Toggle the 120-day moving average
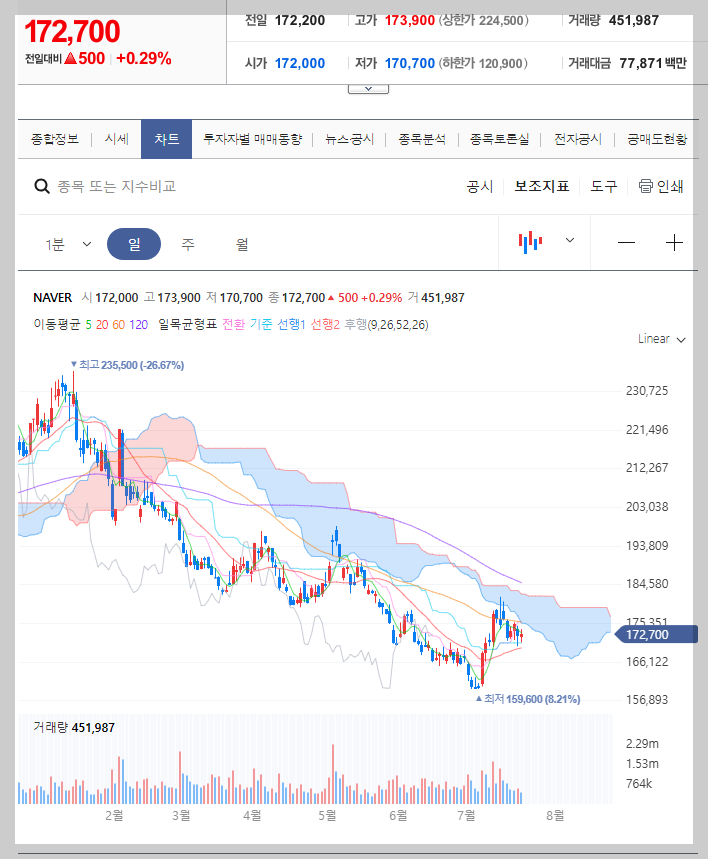708x859 pixels. (138, 325)
